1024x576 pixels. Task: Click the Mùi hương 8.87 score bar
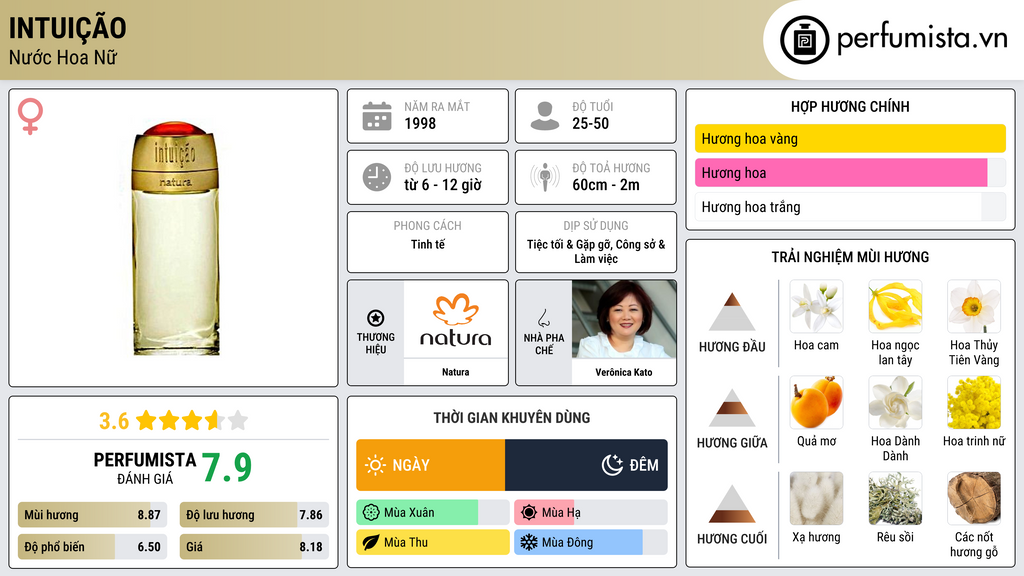93,515
